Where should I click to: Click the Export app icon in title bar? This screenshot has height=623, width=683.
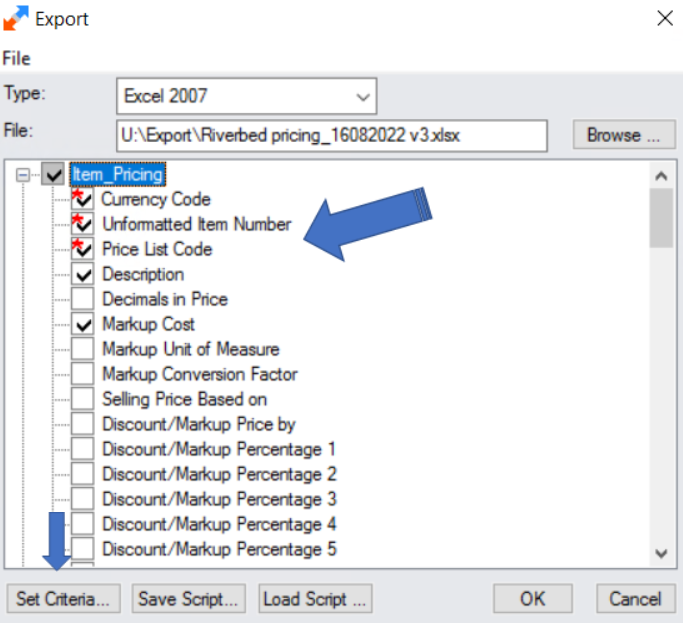pos(16,18)
